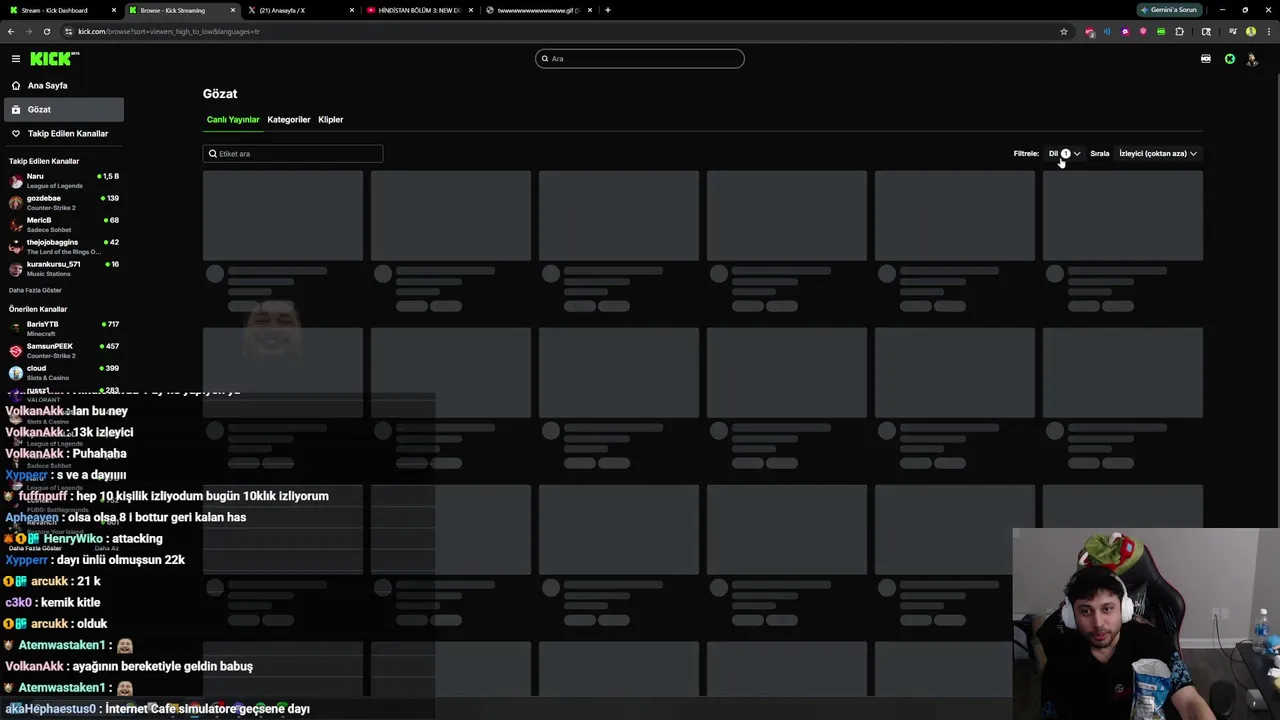Click the green extension icon in the toolbar
The image size is (1280, 720).
(1161, 31)
